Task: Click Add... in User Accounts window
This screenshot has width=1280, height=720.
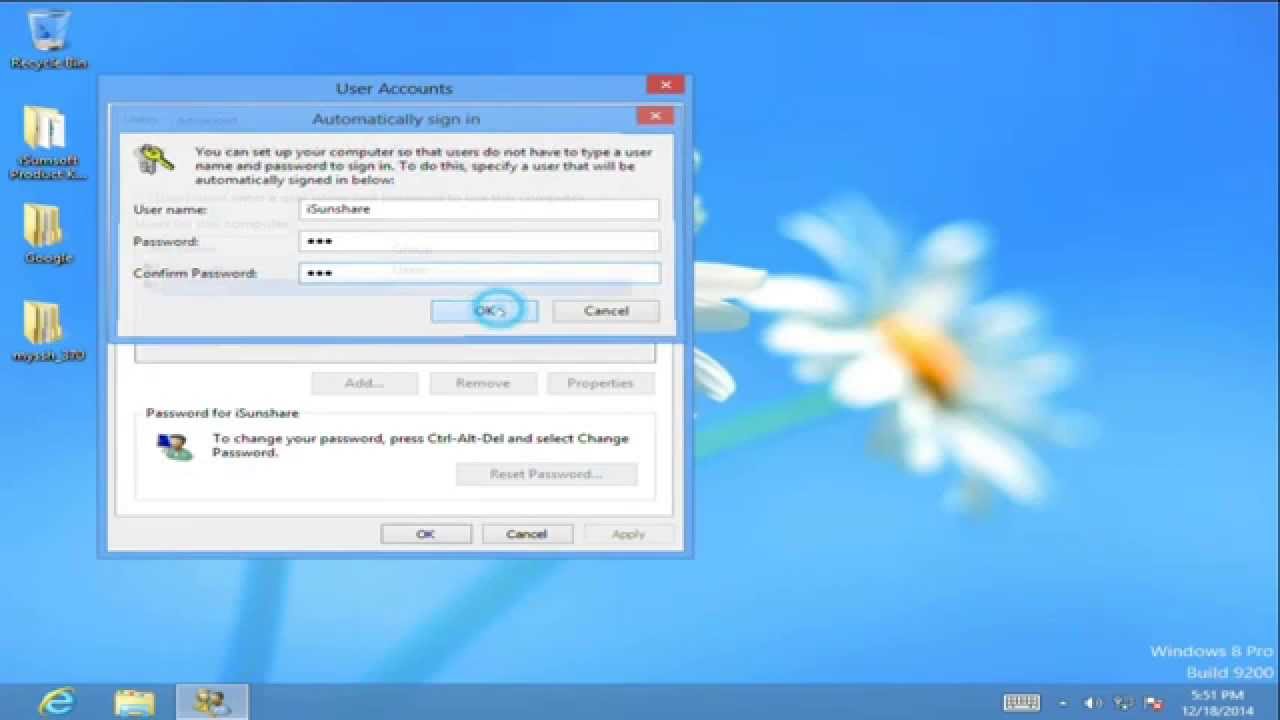Action: (364, 383)
